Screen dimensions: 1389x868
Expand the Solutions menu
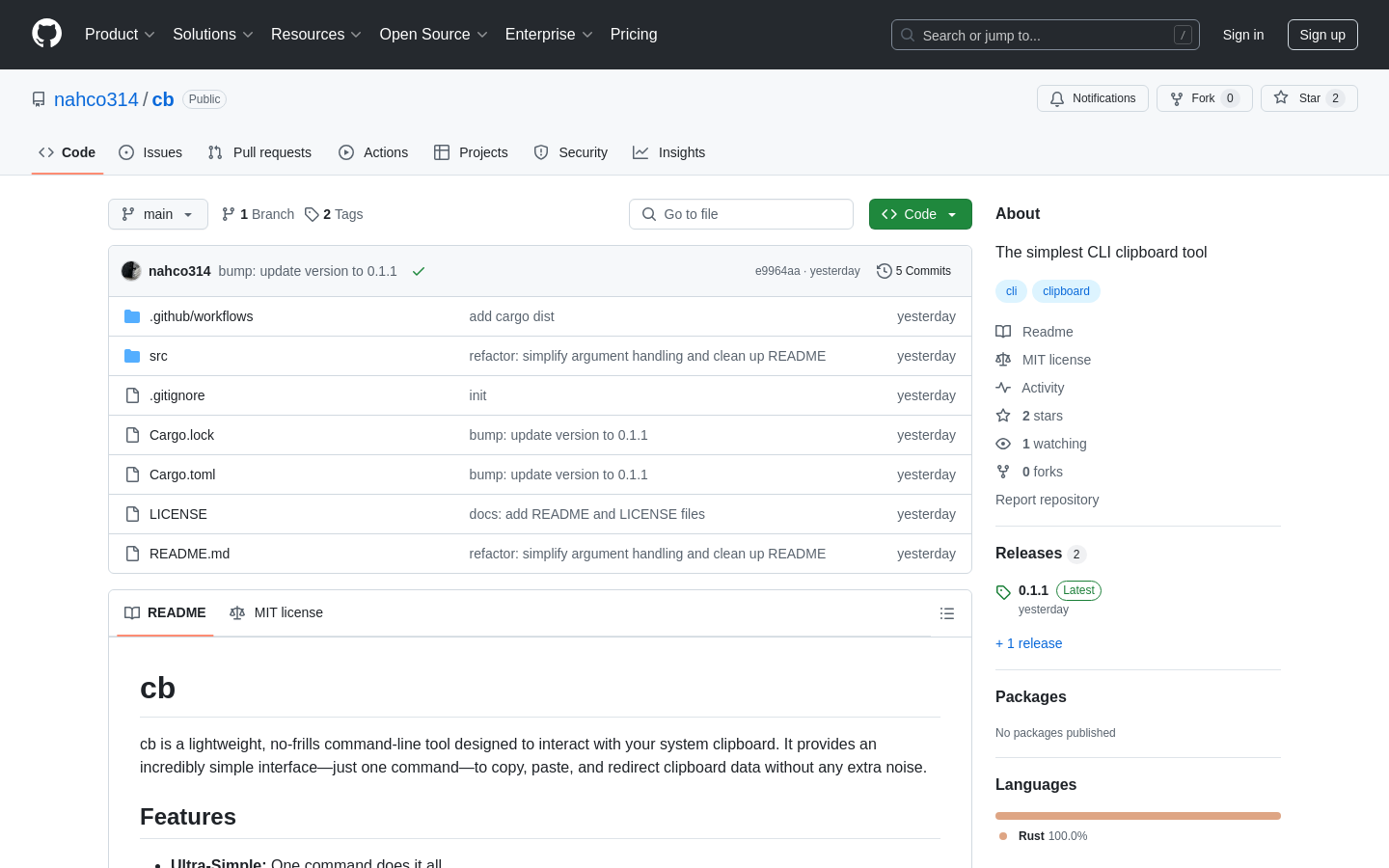tap(213, 35)
